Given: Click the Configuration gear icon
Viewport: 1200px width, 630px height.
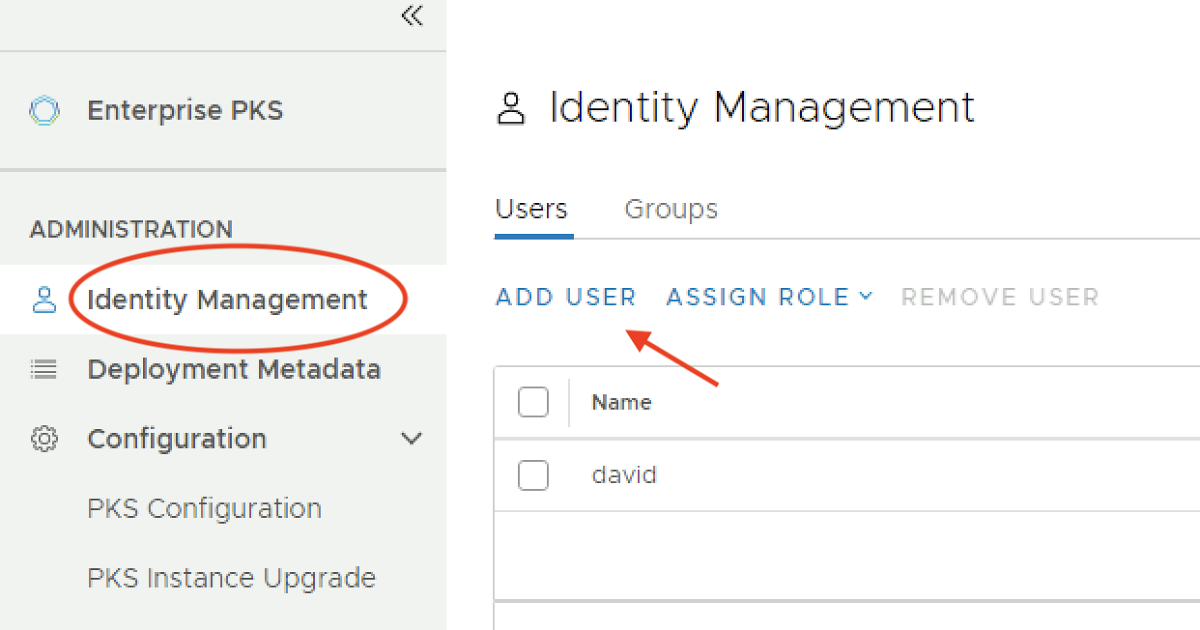Looking at the screenshot, I should click(x=44, y=439).
